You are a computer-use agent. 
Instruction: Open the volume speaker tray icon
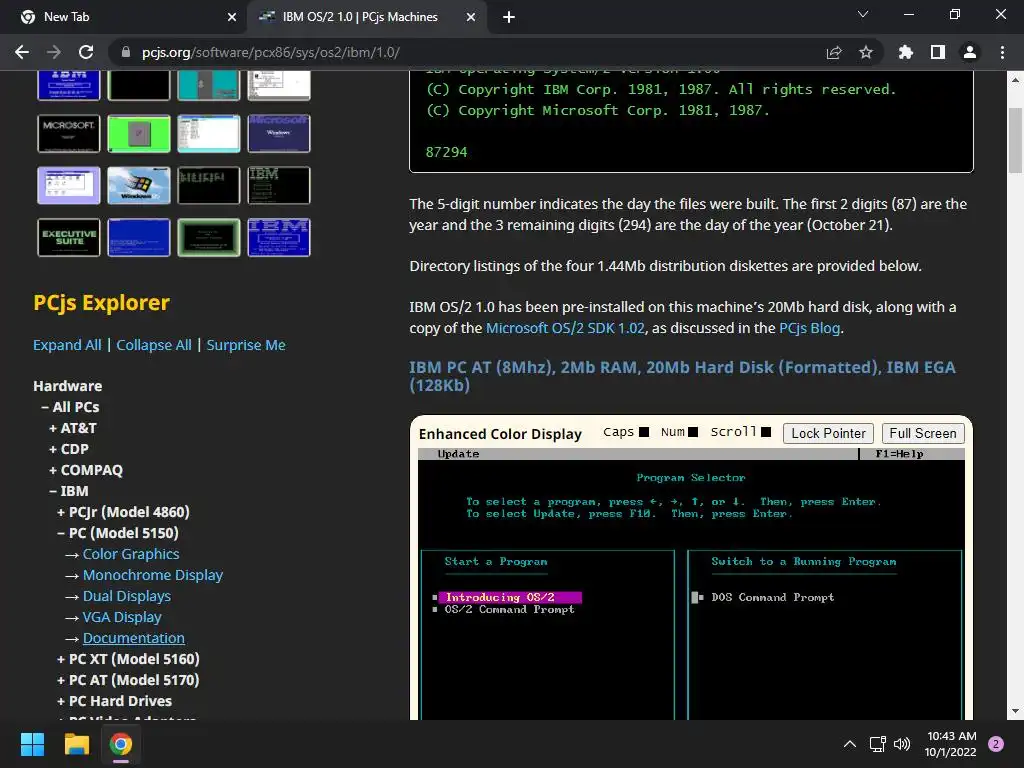(x=902, y=744)
